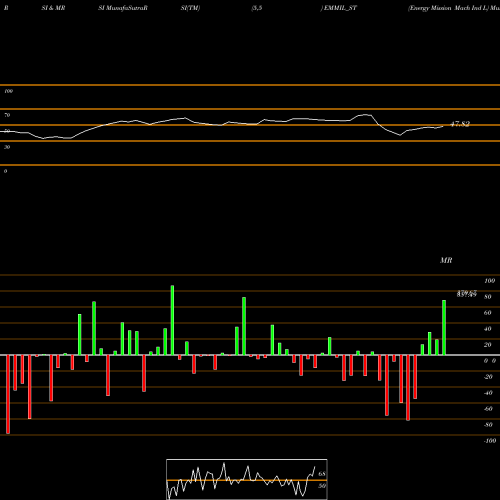Select the last green MR bar on the right

pyautogui.click(x=444, y=328)
